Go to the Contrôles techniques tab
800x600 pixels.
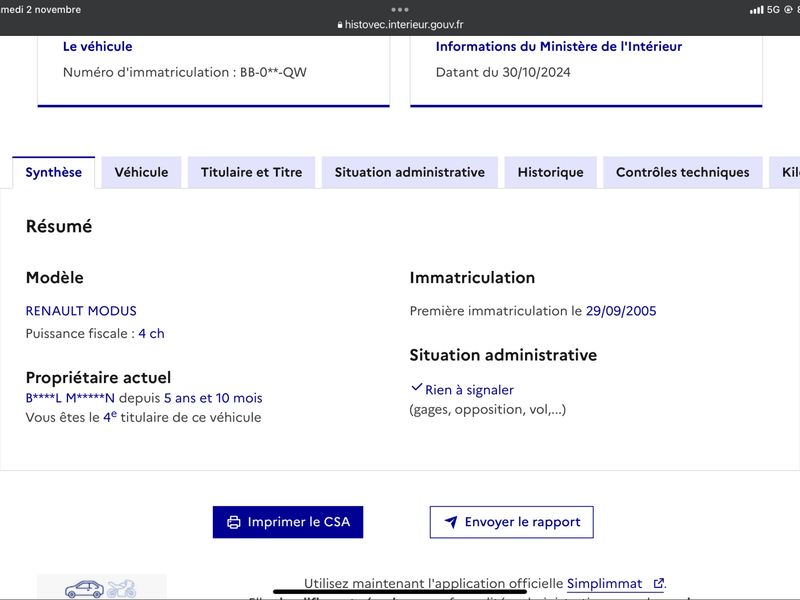click(x=683, y=172)
